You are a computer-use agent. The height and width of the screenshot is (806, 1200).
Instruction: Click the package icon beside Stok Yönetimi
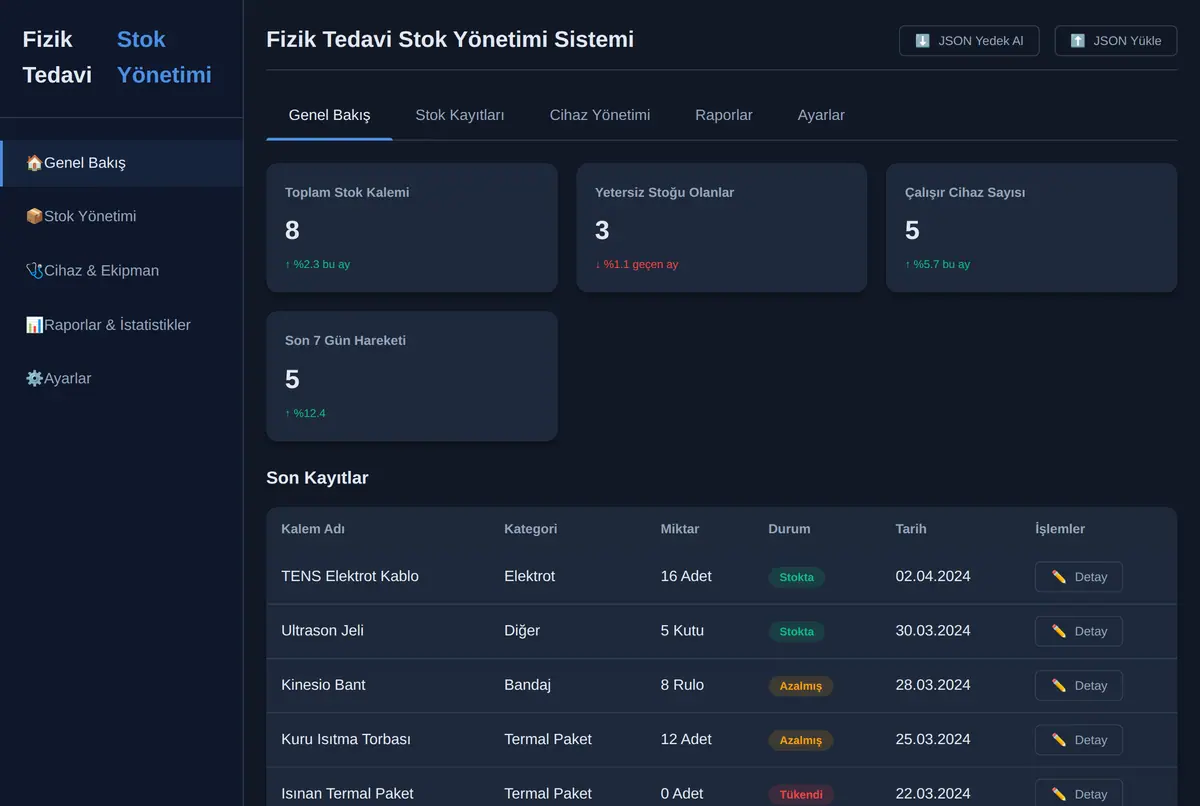(34, 217)
